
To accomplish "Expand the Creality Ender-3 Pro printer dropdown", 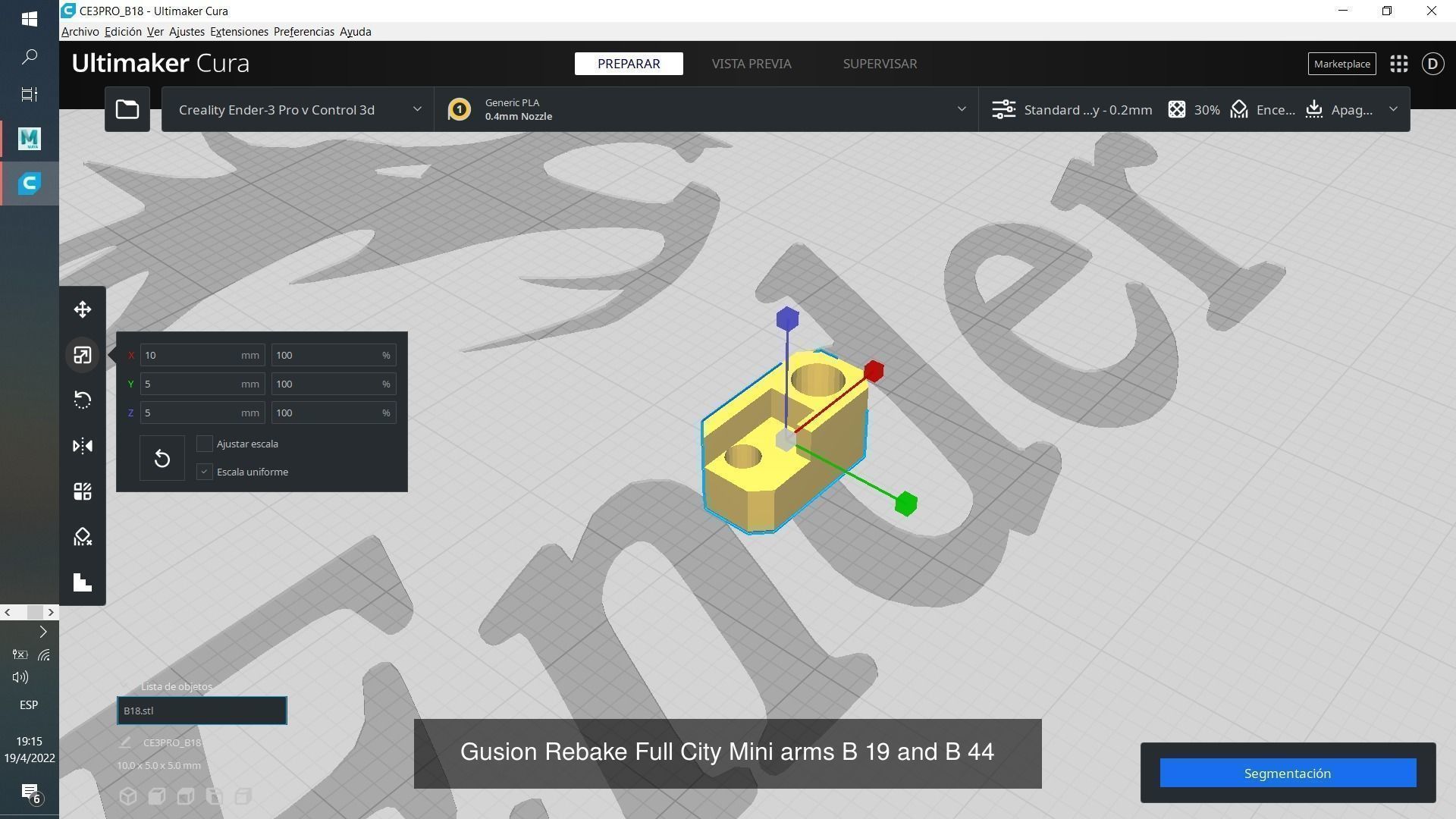I will pos(297,109).
